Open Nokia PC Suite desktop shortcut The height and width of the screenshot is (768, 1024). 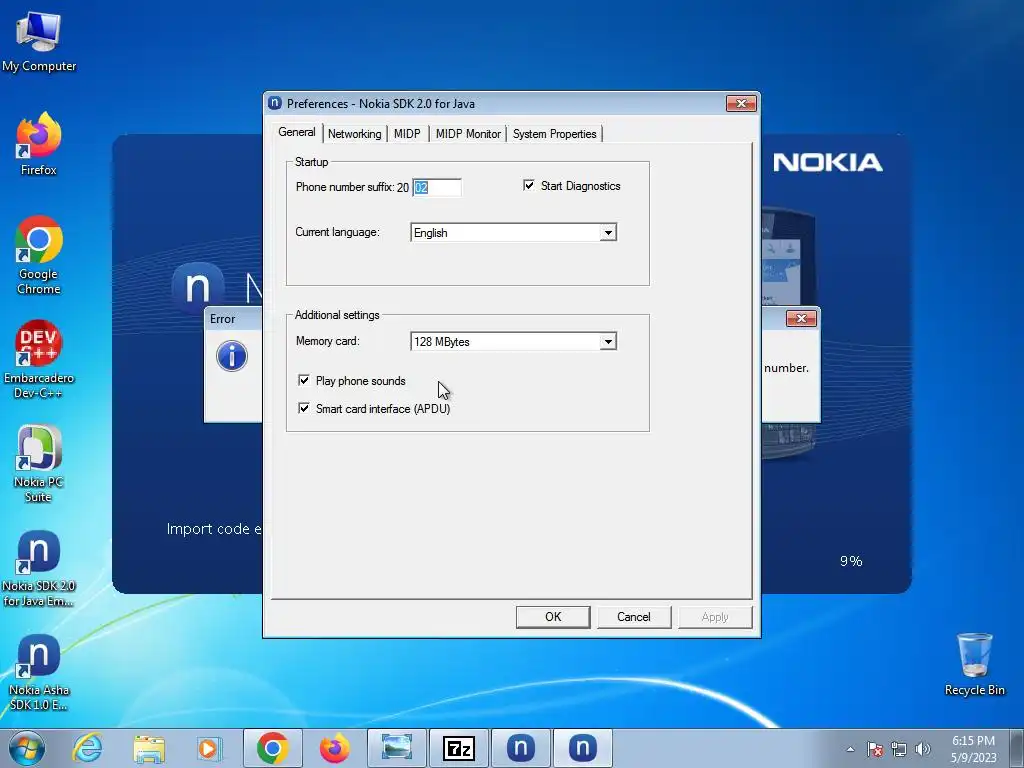[x=39, y=464]
